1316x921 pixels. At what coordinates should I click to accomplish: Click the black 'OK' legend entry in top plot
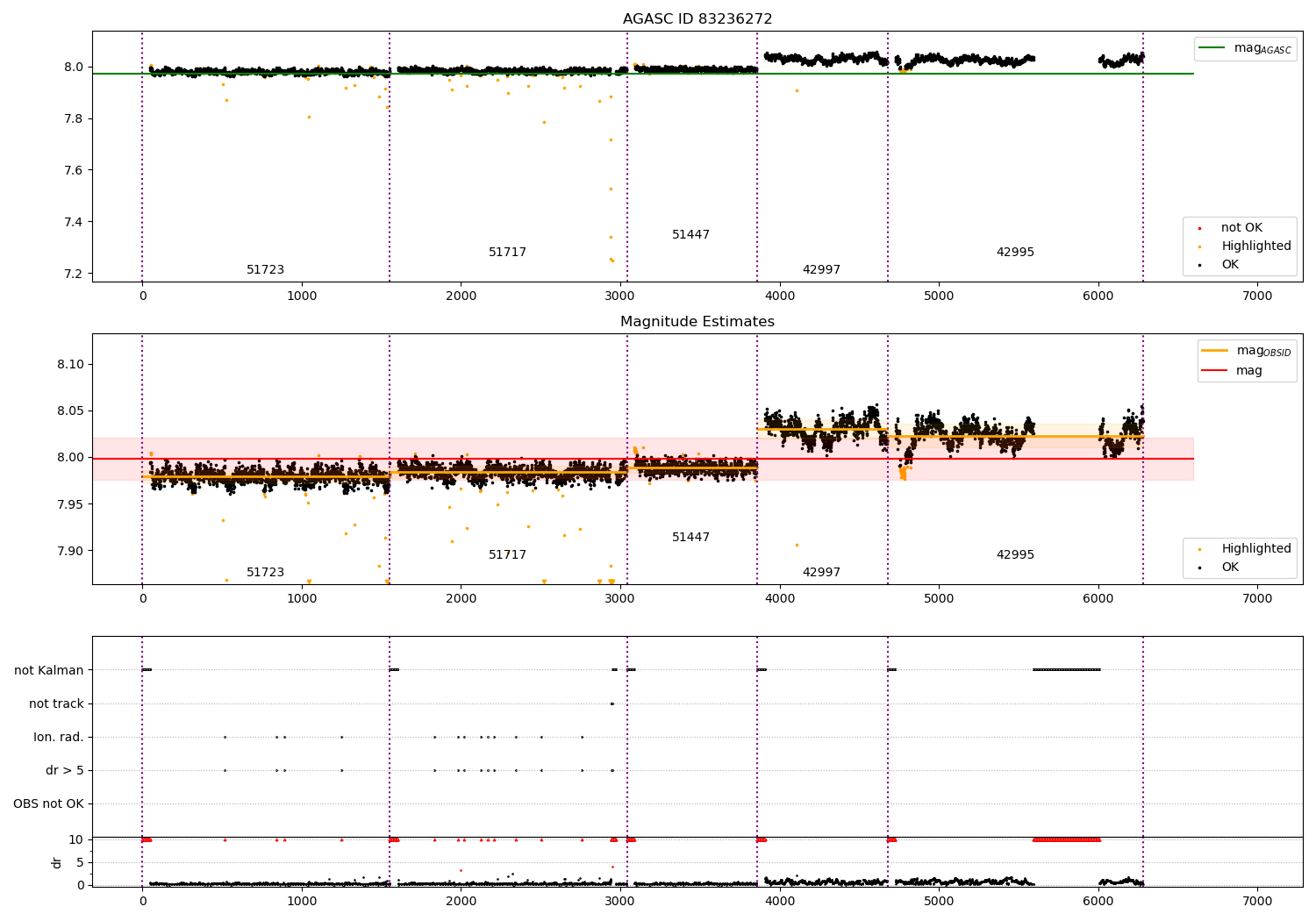coord(1230,265)
